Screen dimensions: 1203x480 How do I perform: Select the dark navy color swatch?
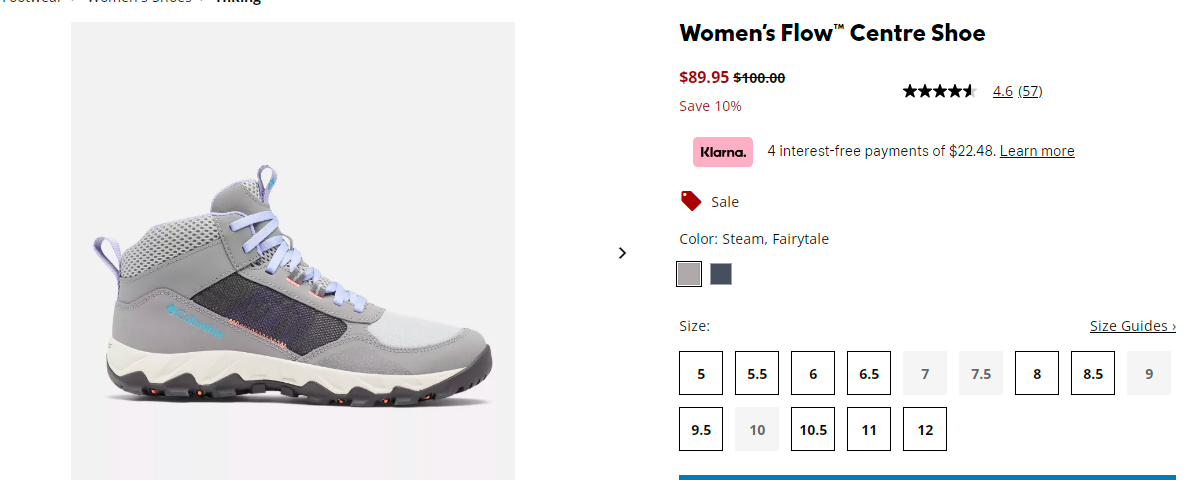point(721,274)
